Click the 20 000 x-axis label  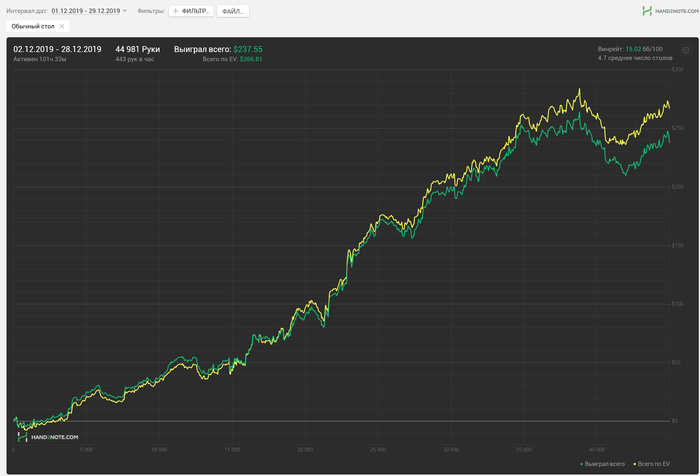(x=305, y=450)
